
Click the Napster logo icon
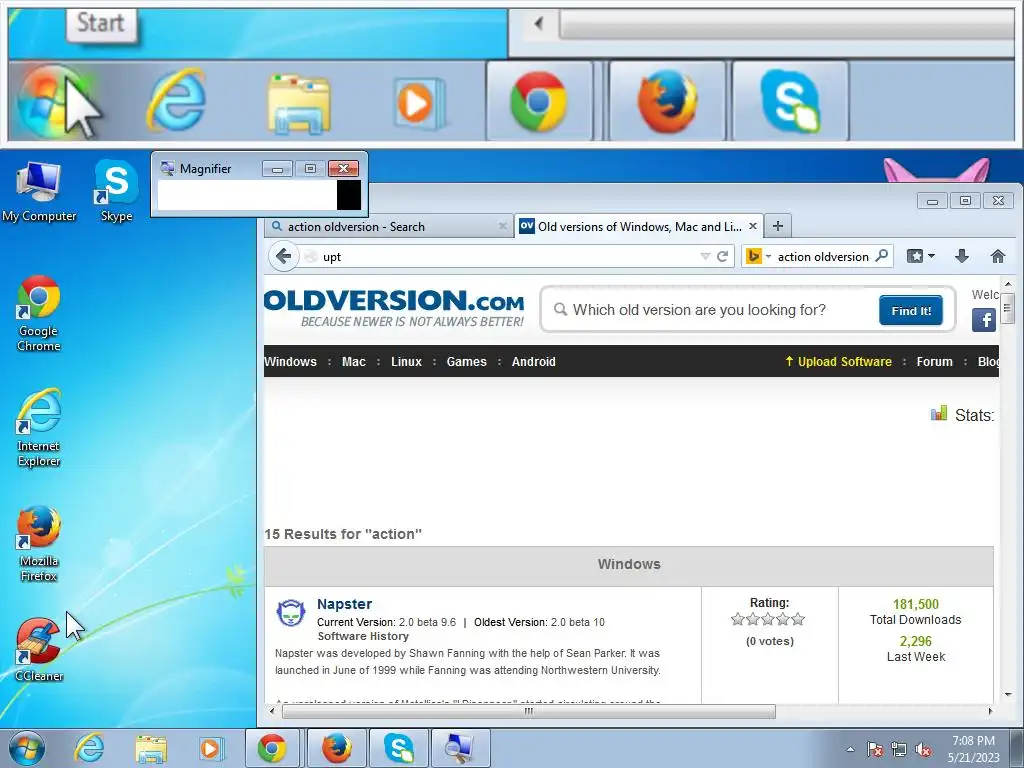coord(291,613)
